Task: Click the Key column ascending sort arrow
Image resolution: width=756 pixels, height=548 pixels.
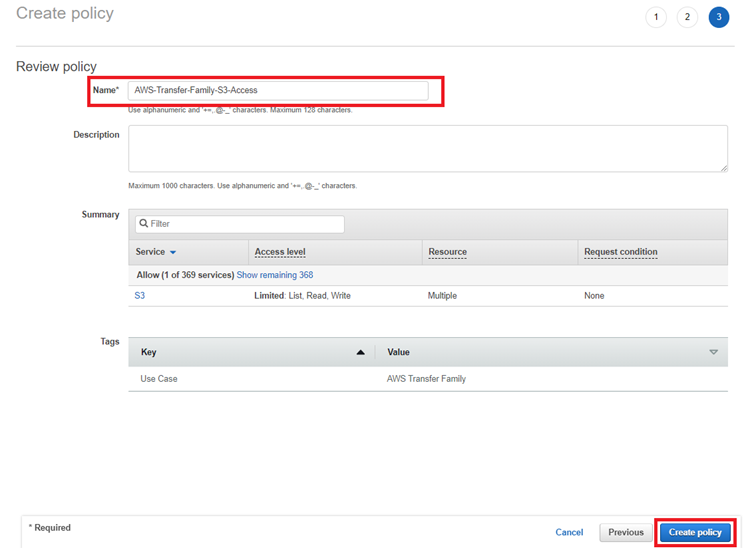Action: [x=360, y=352]
